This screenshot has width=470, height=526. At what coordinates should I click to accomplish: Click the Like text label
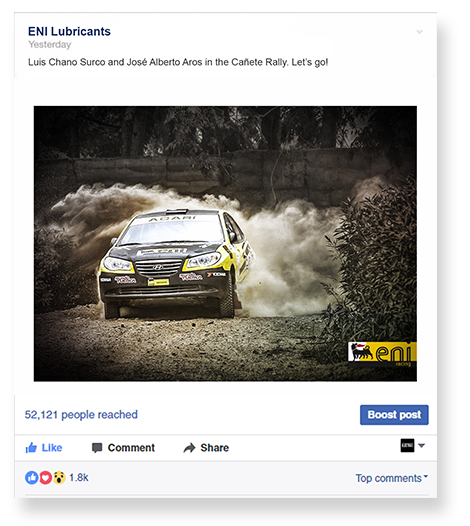coord(52,448)
